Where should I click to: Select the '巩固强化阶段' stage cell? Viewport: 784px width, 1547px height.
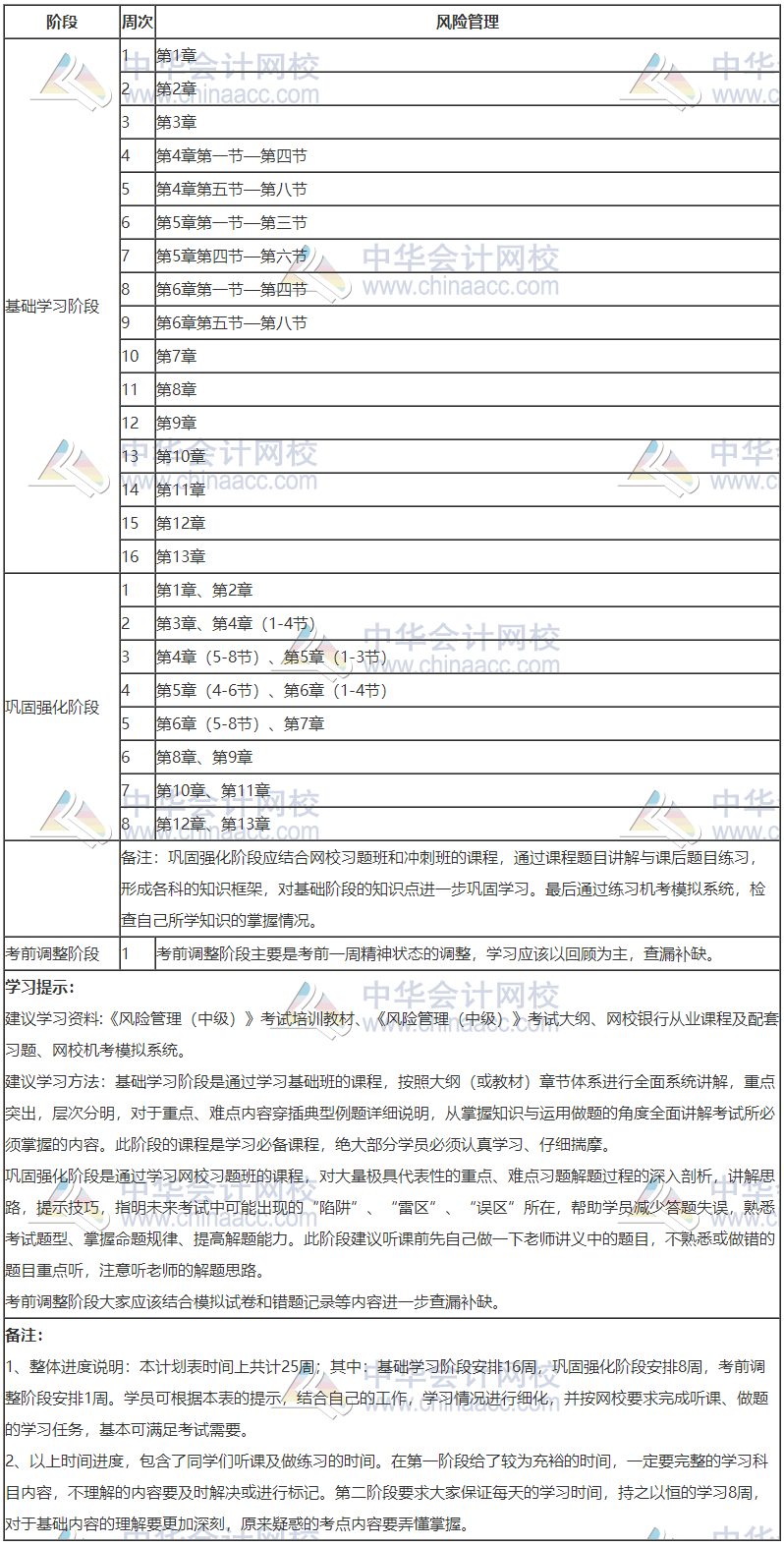62,707
